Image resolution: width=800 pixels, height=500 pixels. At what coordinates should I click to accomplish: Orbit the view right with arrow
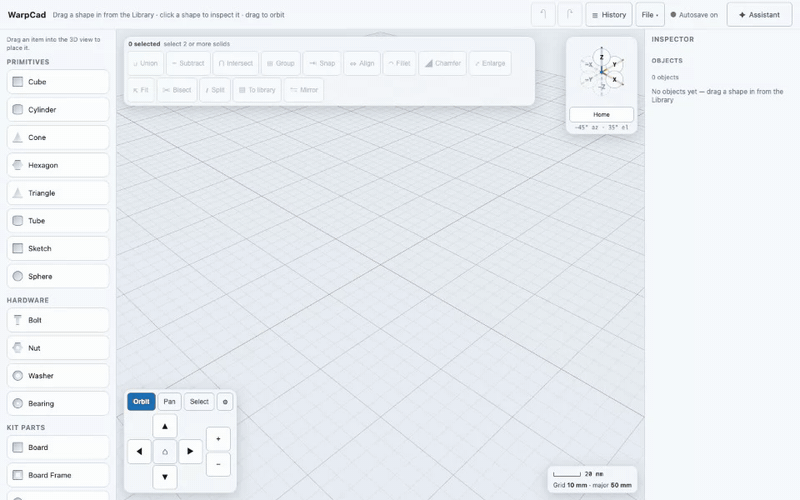pyautogui.click(x=190, y=452)
